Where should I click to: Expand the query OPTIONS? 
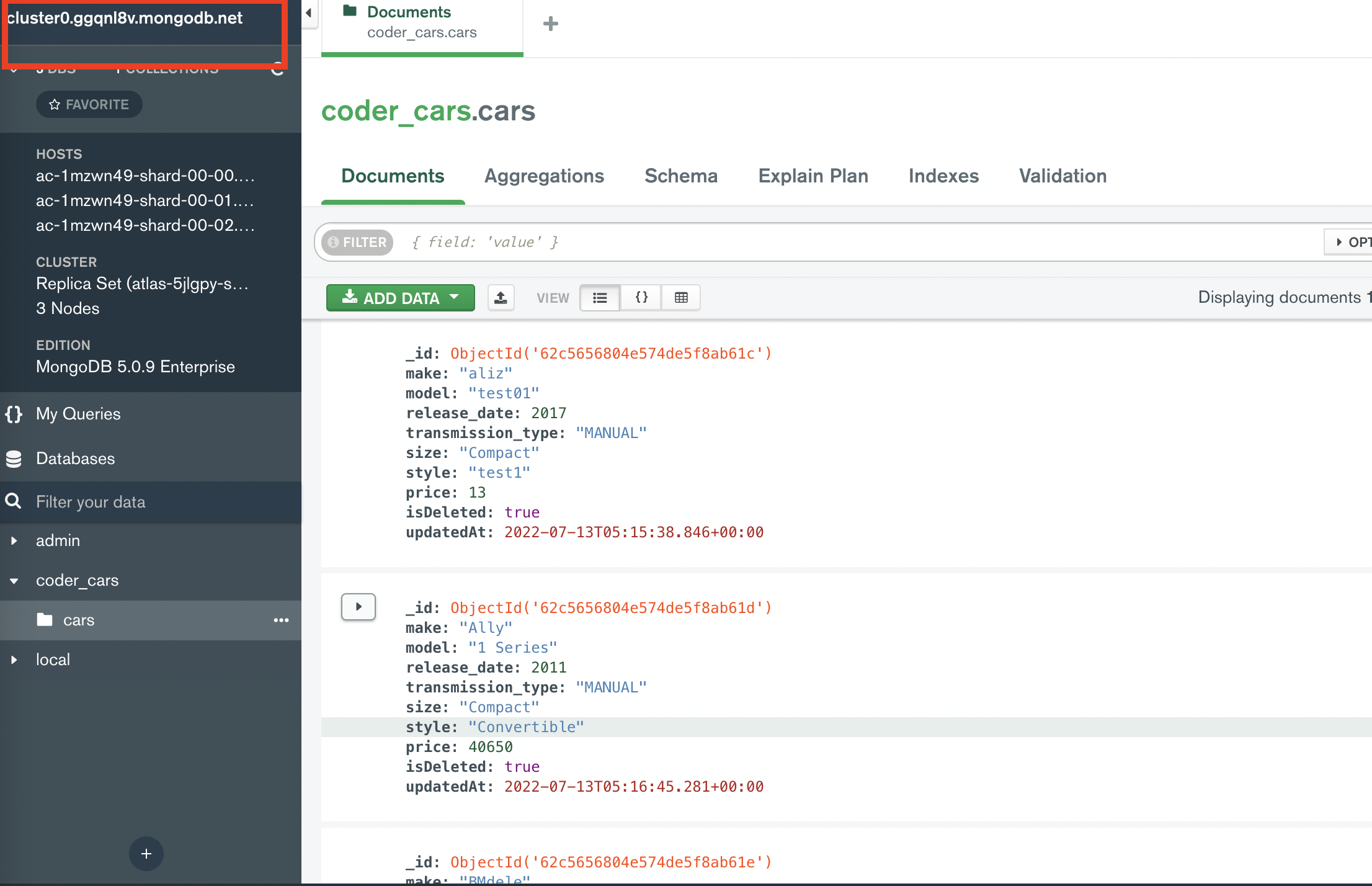1350,242
